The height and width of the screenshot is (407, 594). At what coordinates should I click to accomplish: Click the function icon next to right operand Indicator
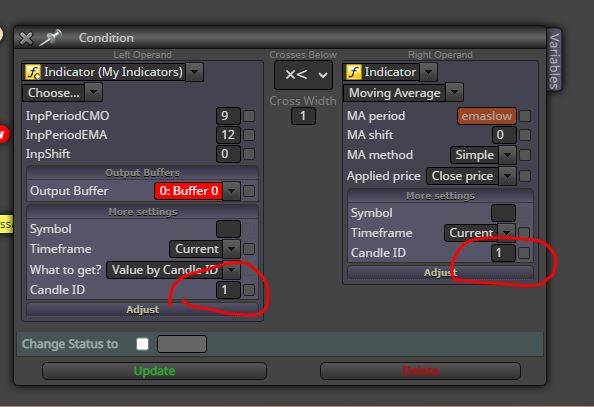click(x=353, y=72)
